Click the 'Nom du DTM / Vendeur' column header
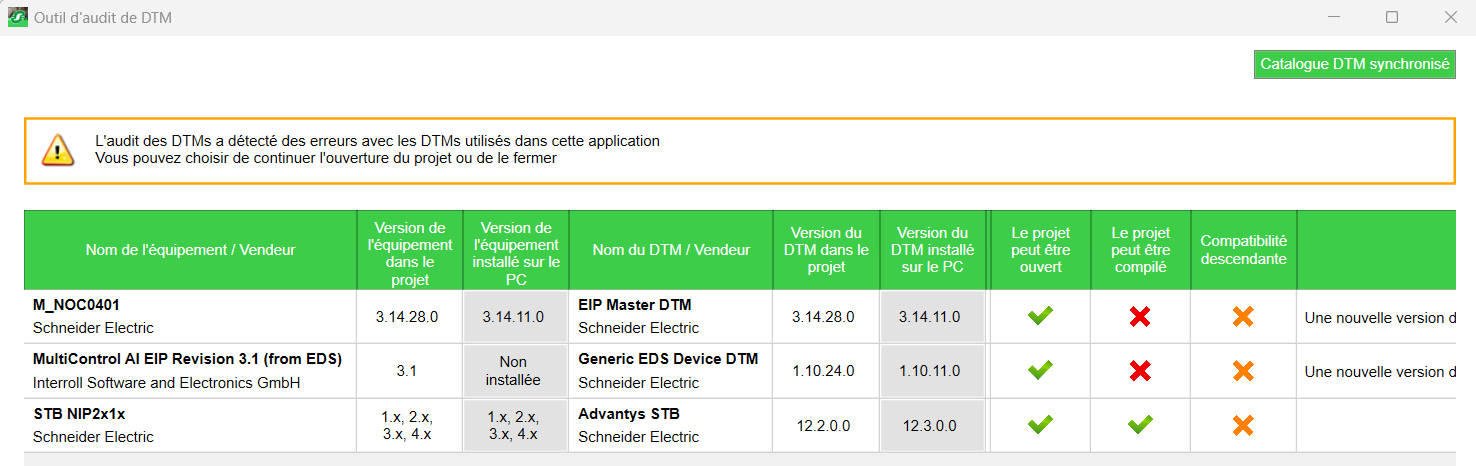The image size is (1476, 466). coord(670,250)
